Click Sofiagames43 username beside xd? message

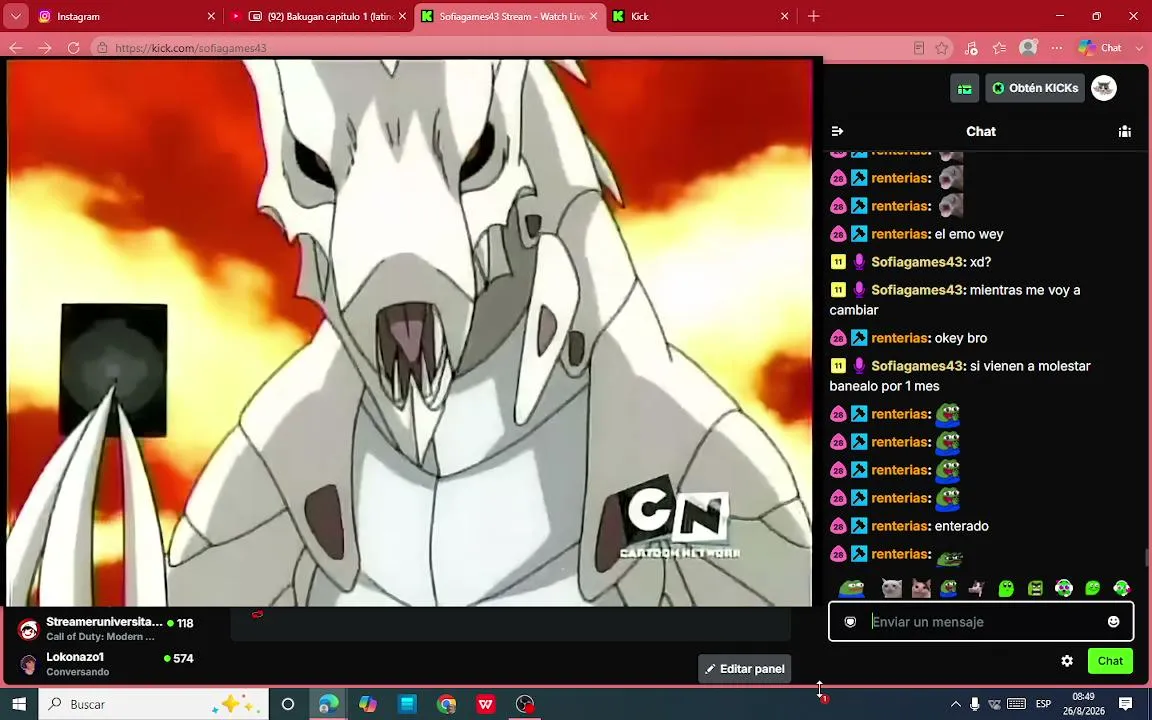point(917,262)
